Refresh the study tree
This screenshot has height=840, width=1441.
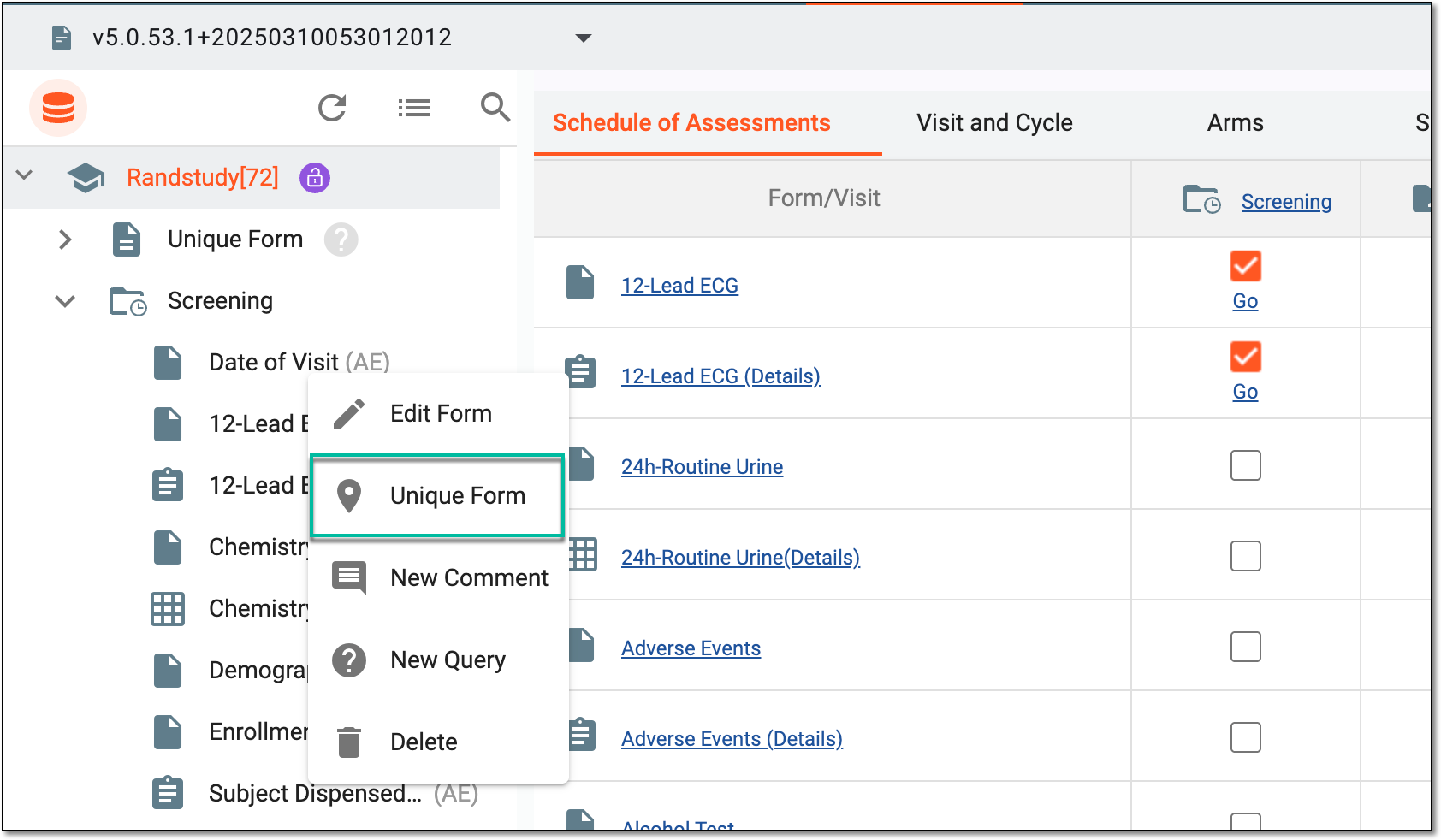[332, 108]
